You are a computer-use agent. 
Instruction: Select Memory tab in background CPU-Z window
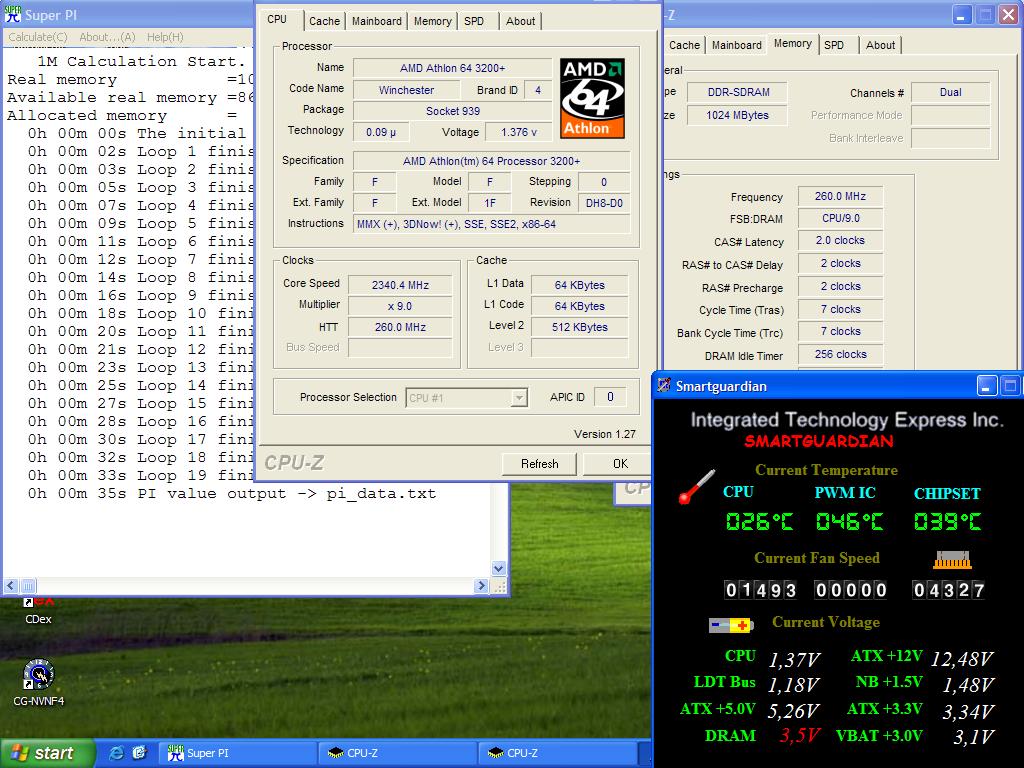(793, 44)
